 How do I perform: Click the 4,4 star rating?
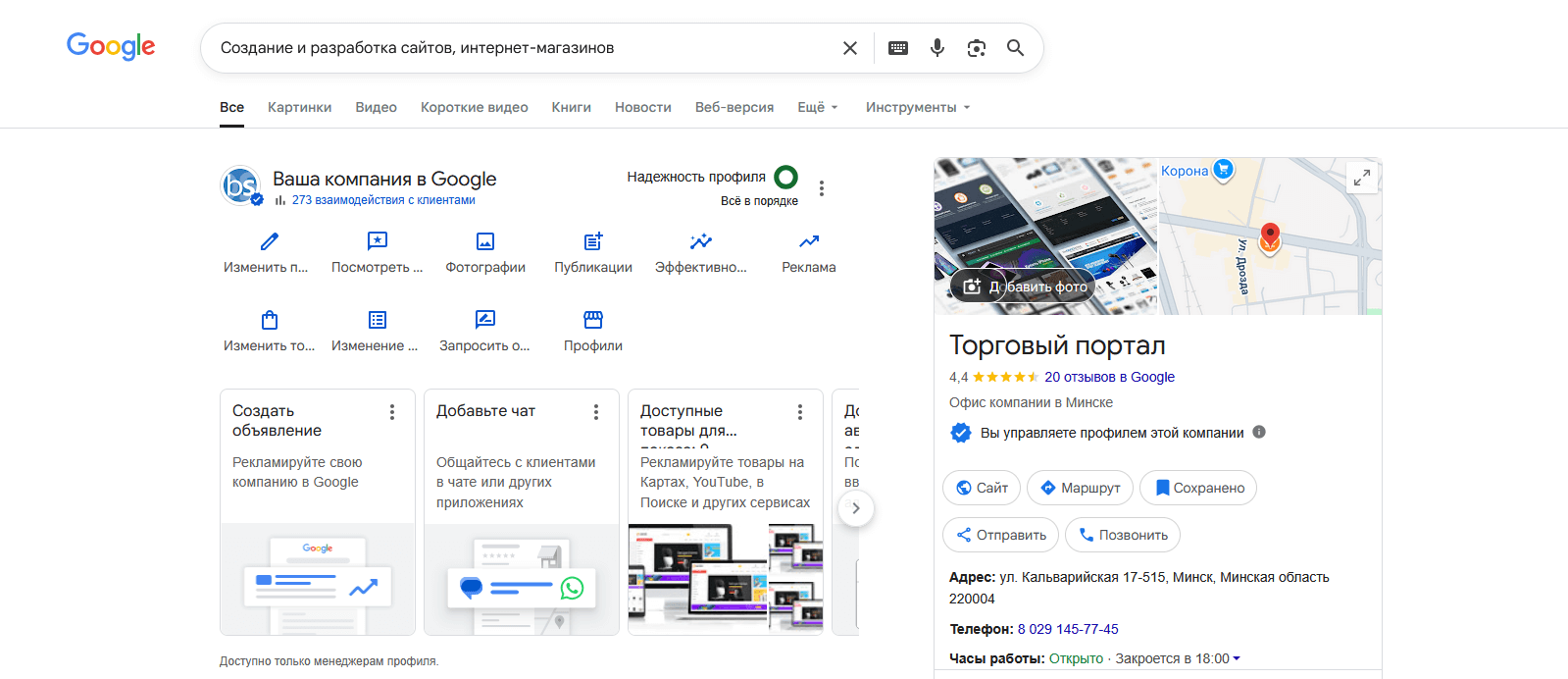tap(992, 377)
